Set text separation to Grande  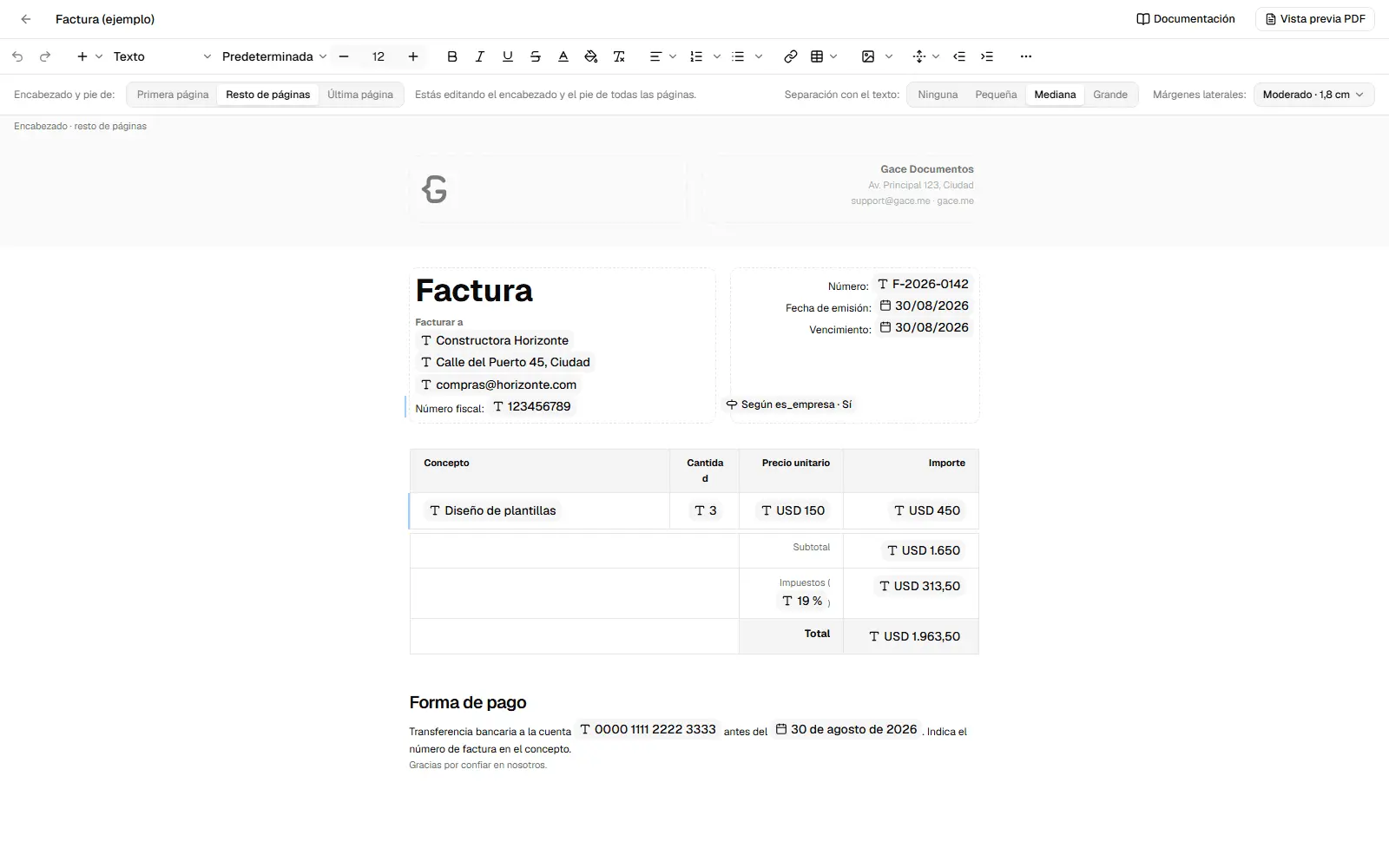click(x=1110, y=95)
